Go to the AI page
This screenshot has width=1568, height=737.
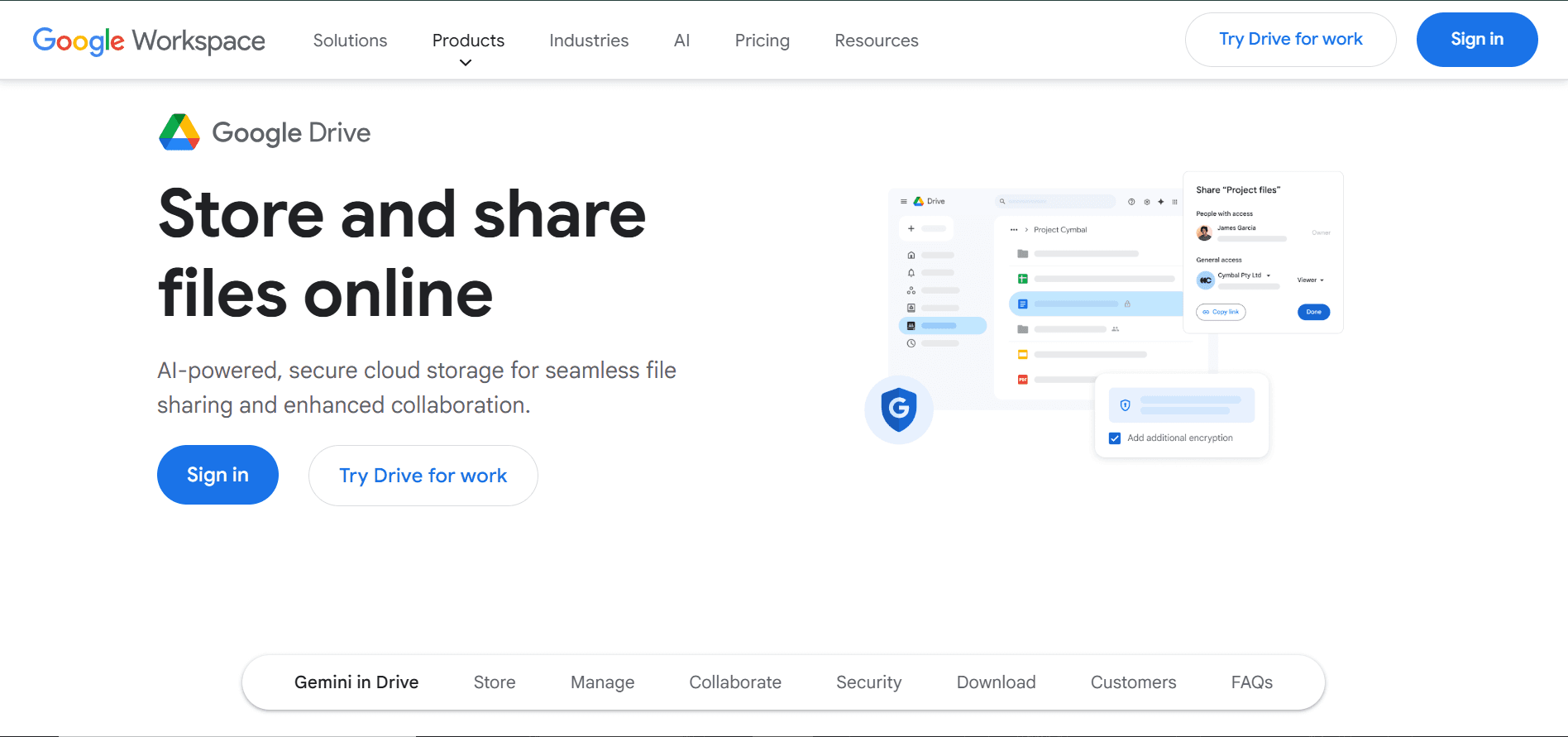click(x=681, y=41)
